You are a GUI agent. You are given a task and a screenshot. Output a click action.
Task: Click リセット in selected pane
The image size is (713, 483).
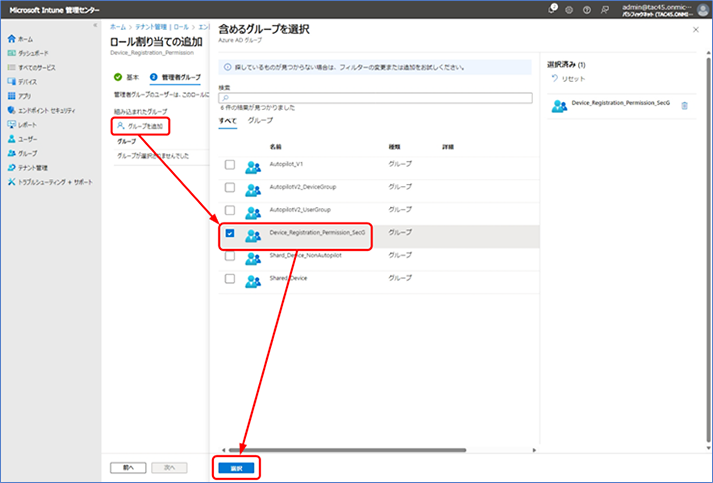coord(568,79)
